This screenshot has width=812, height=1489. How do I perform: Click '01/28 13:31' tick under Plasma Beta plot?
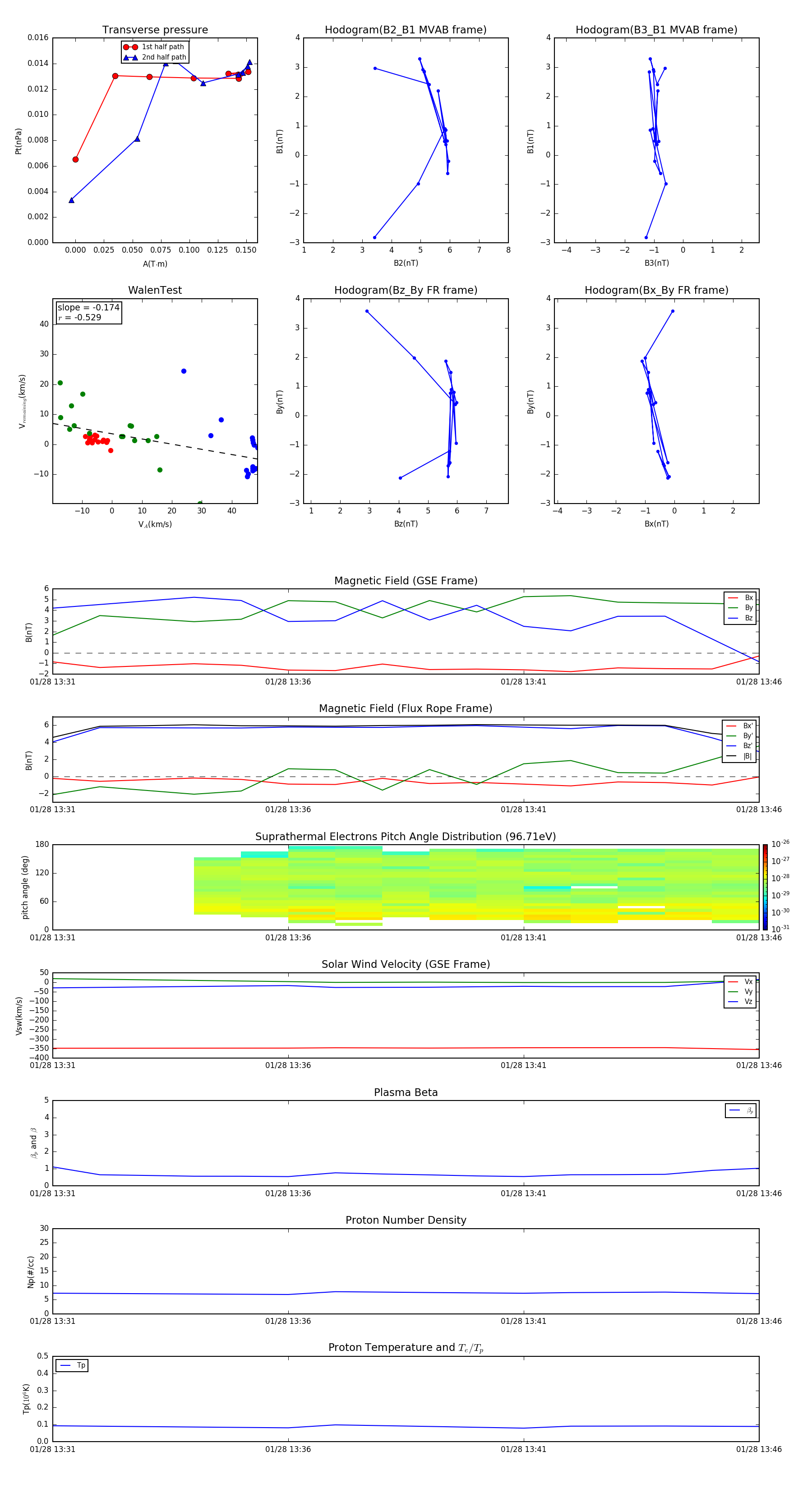point(53,1193)
